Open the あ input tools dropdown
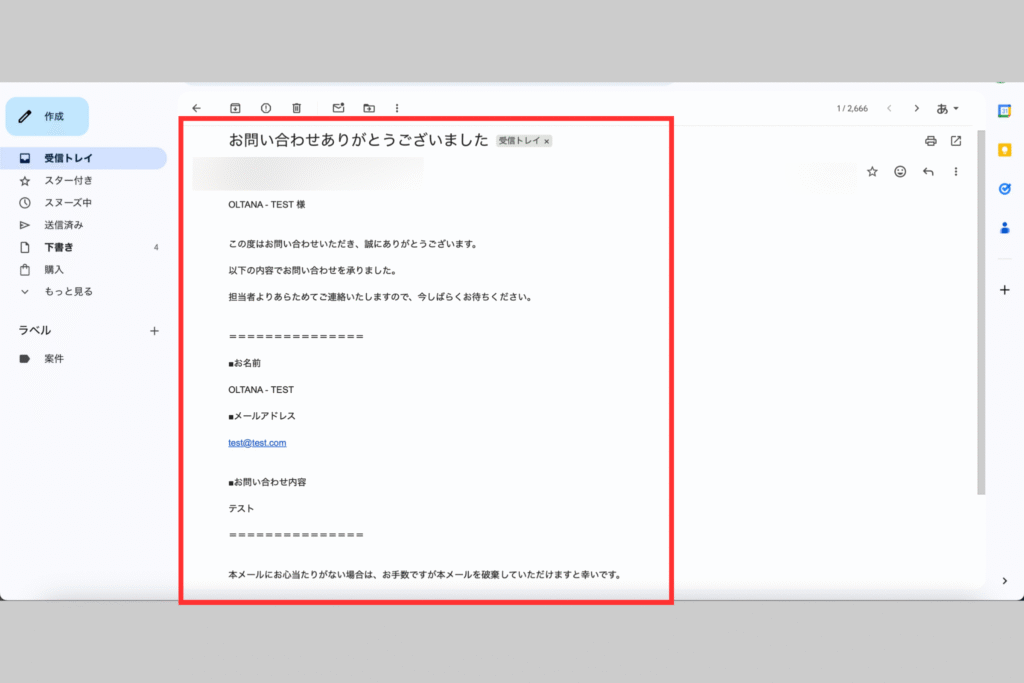Viewport: 1024px width, 683px height. tap(947, 108)
